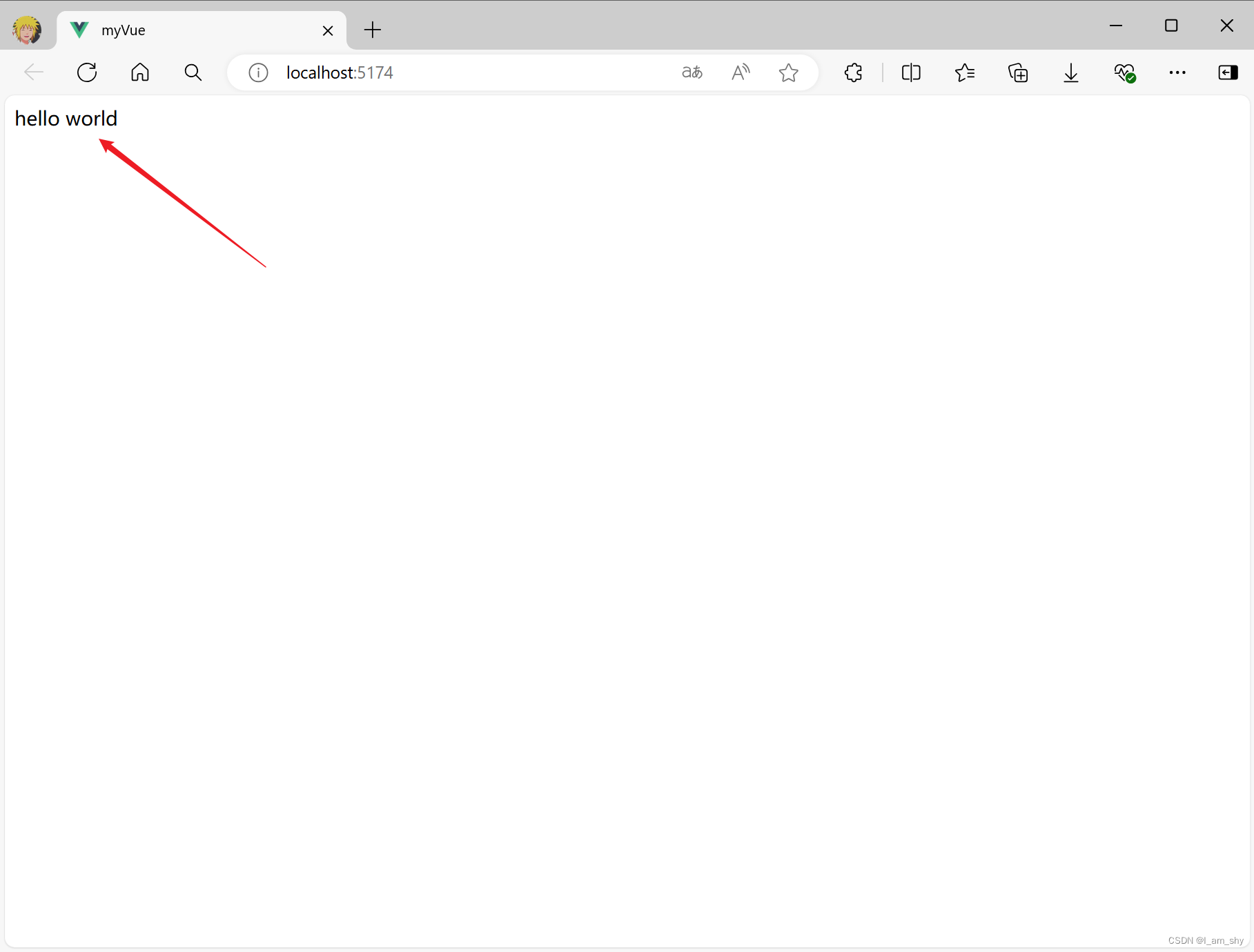Toggle the sidebar panel icon

coord(1228,72)
